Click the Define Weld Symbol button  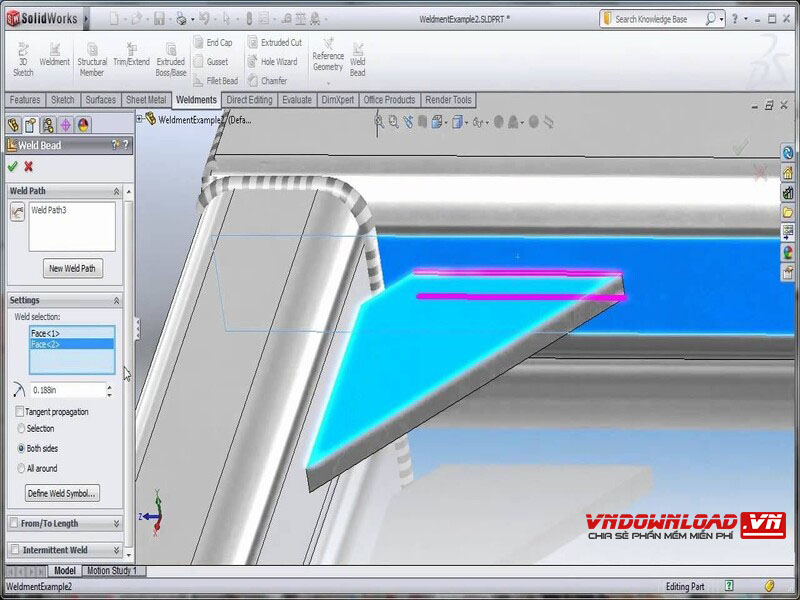click(x=62, y=493)
